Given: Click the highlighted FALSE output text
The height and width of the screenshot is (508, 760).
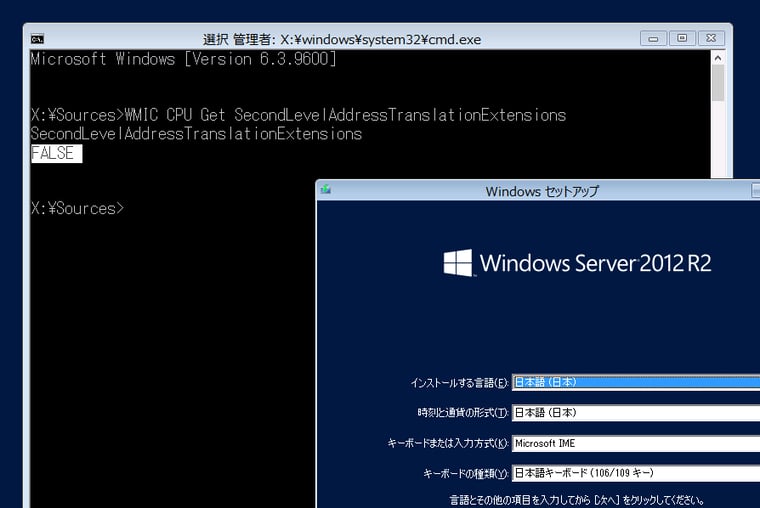Looking at the screenshot, I should [x=56, y=153].
